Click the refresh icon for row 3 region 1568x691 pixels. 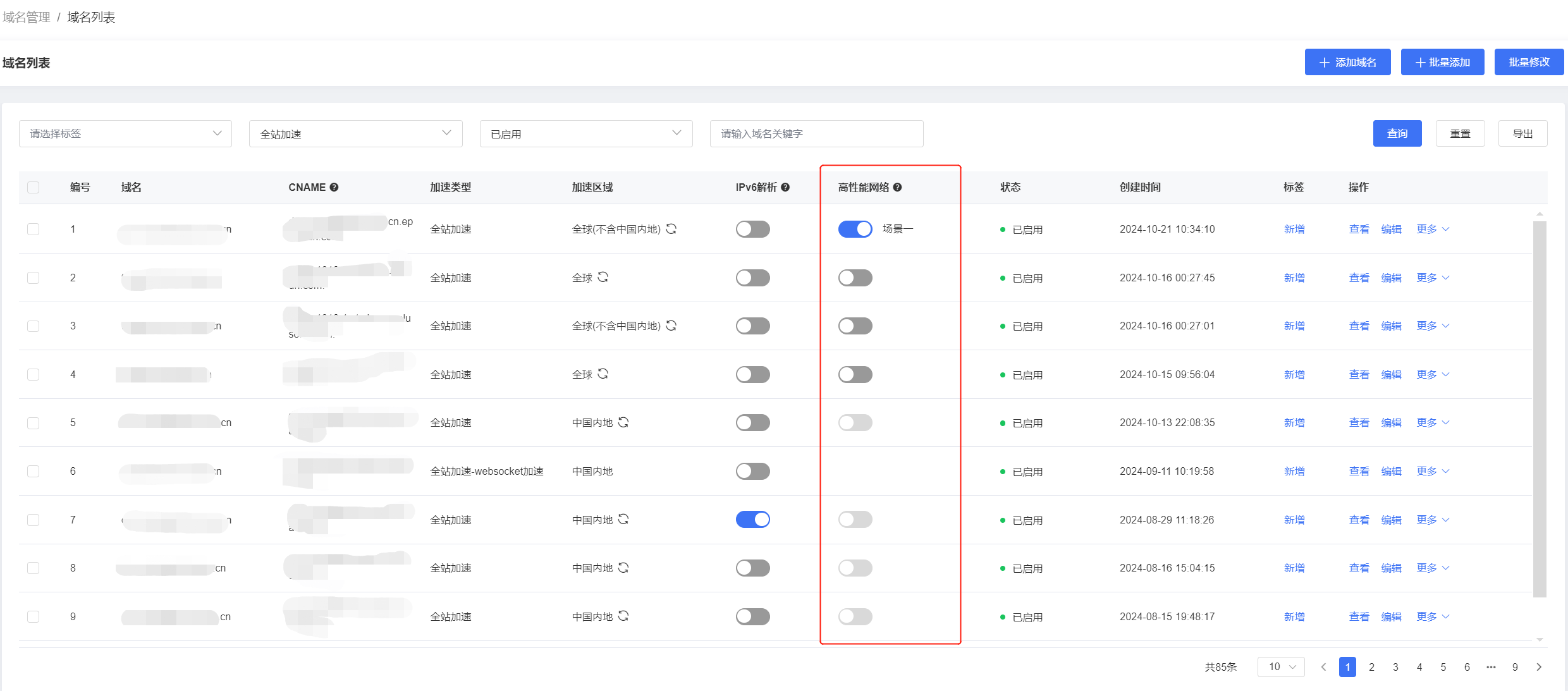(x=671, y=326)
